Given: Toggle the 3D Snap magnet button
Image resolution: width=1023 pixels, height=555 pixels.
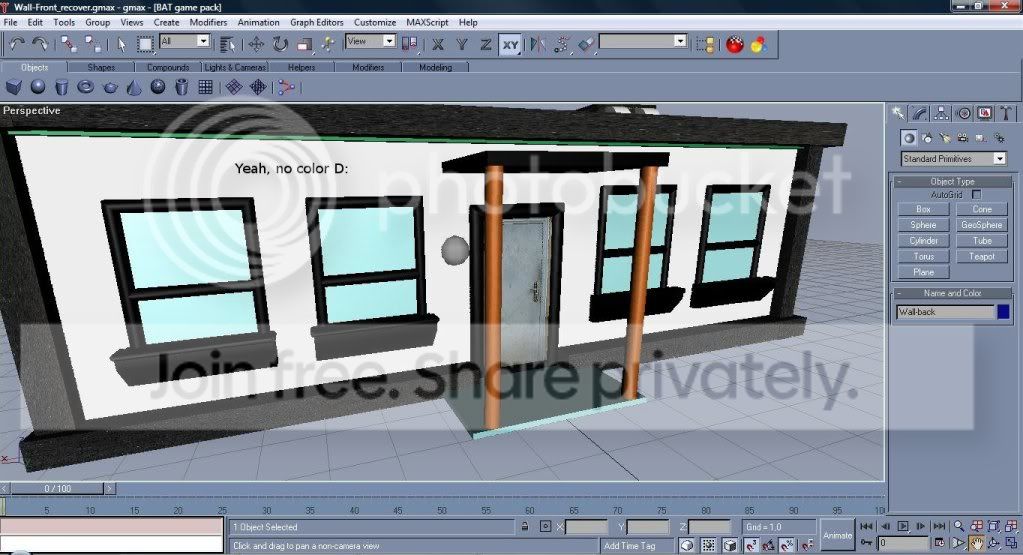Looking at the screenshot, I should pyautogui.click(x=752, y=545).
